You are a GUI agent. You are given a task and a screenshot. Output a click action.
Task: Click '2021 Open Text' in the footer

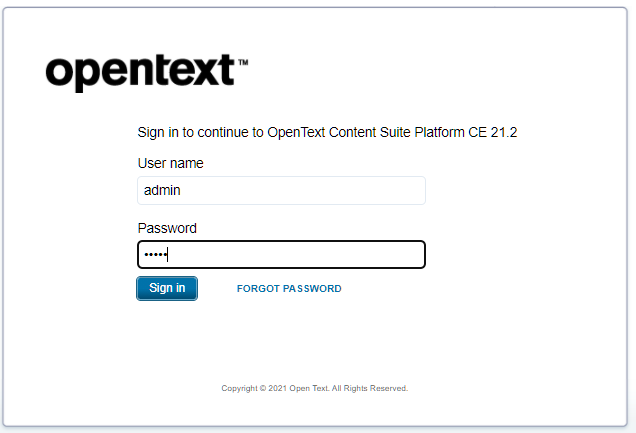pyautogui.click(x=298, y=388)
